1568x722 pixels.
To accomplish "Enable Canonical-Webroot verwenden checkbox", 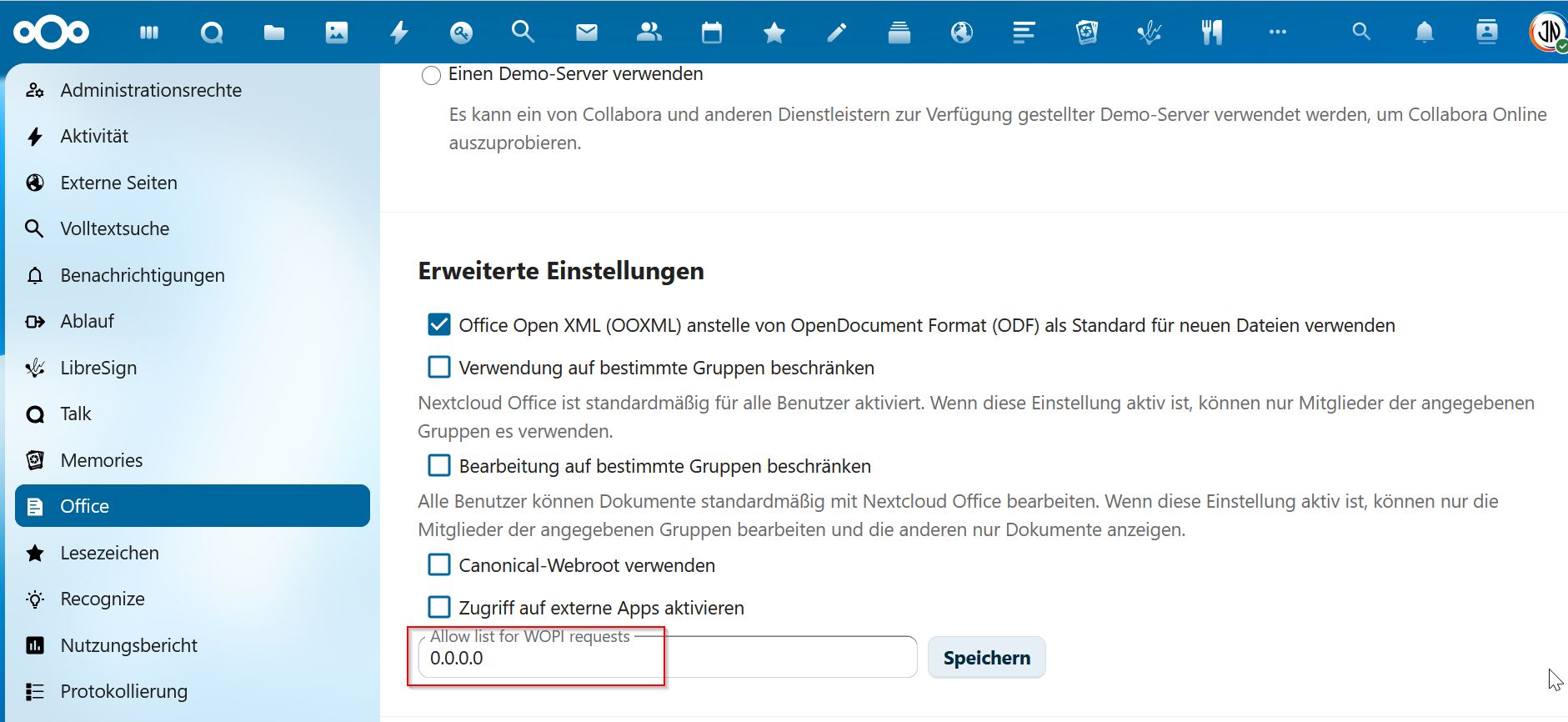I will coord(439,565).
